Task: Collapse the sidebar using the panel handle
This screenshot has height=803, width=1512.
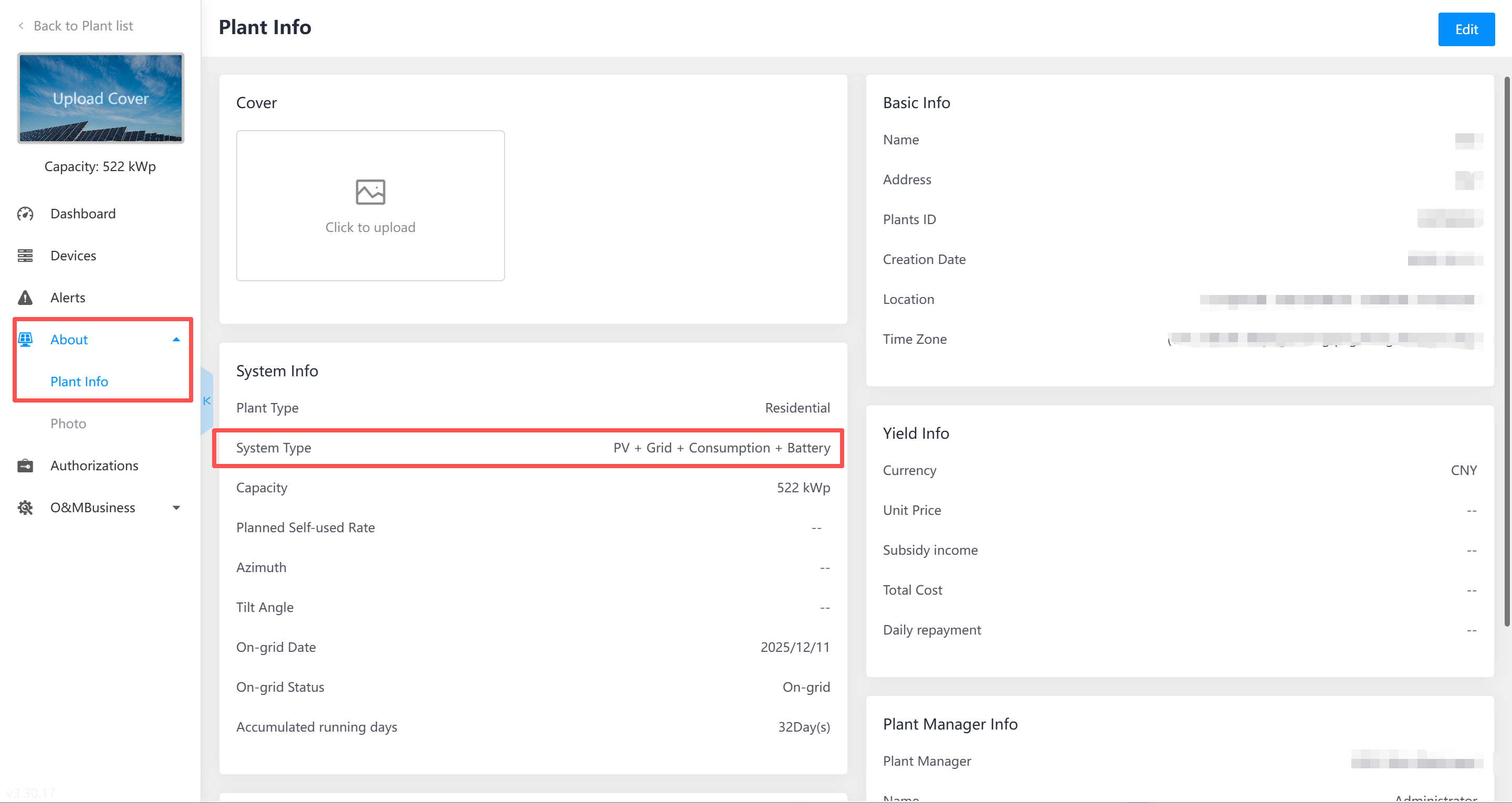Action: click(207, 401)
